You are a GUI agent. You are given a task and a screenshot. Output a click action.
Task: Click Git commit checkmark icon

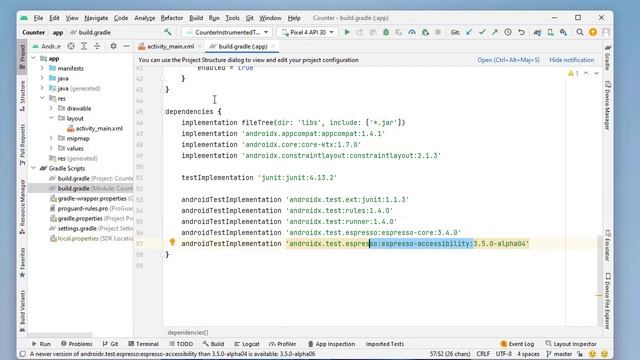pyautogui.click(x=482, y=32)
